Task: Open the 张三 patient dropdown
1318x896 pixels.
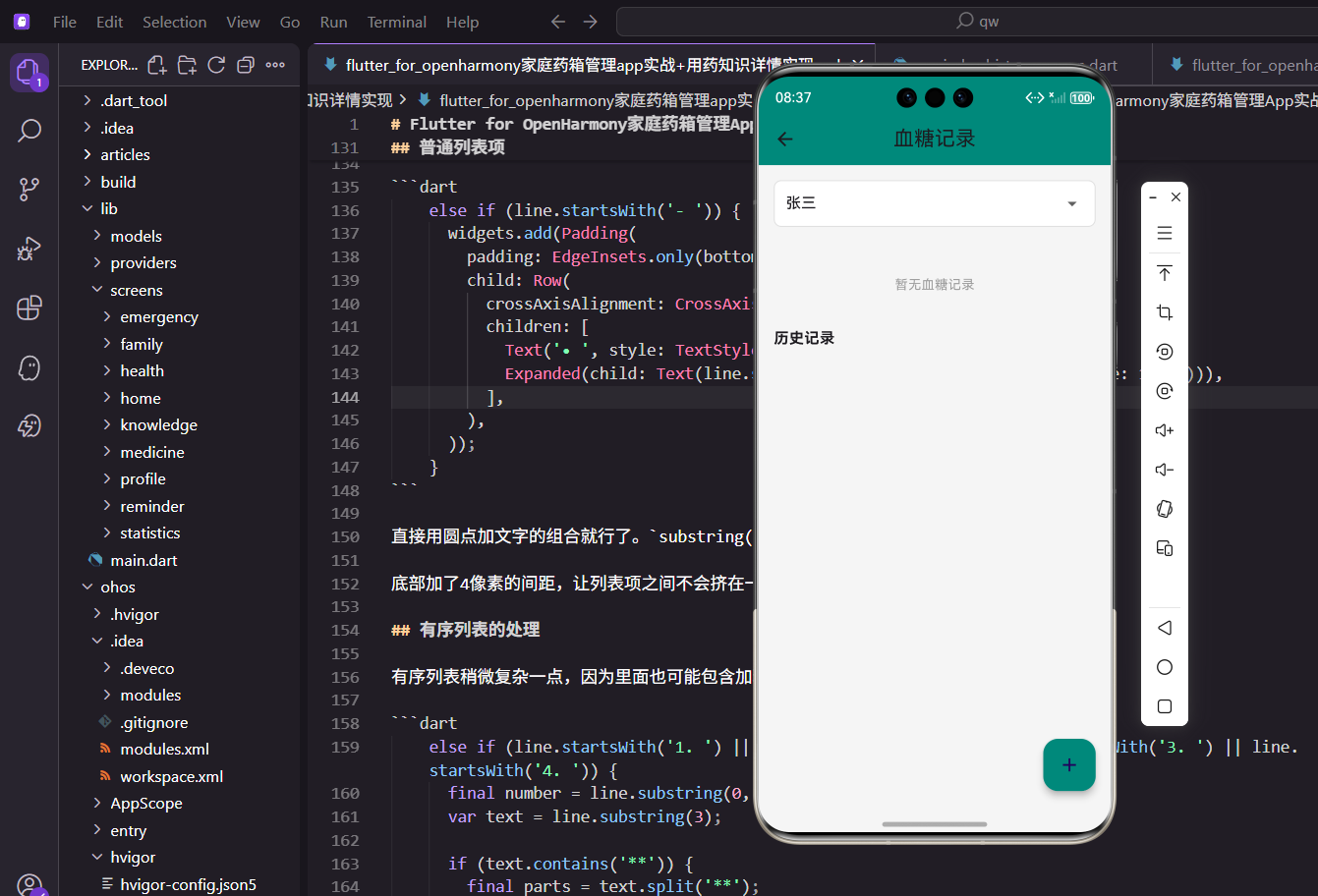Action: point(1070,202)
